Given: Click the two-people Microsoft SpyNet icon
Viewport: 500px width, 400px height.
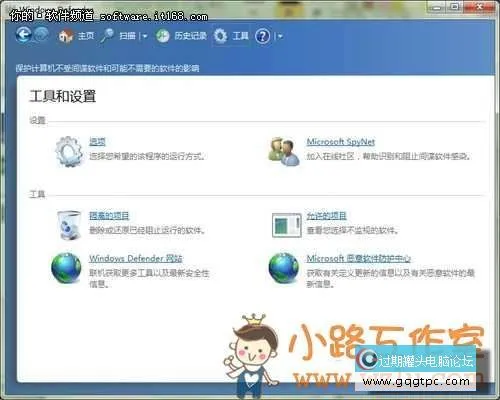Looking at the screenshot, I should 284,152.
